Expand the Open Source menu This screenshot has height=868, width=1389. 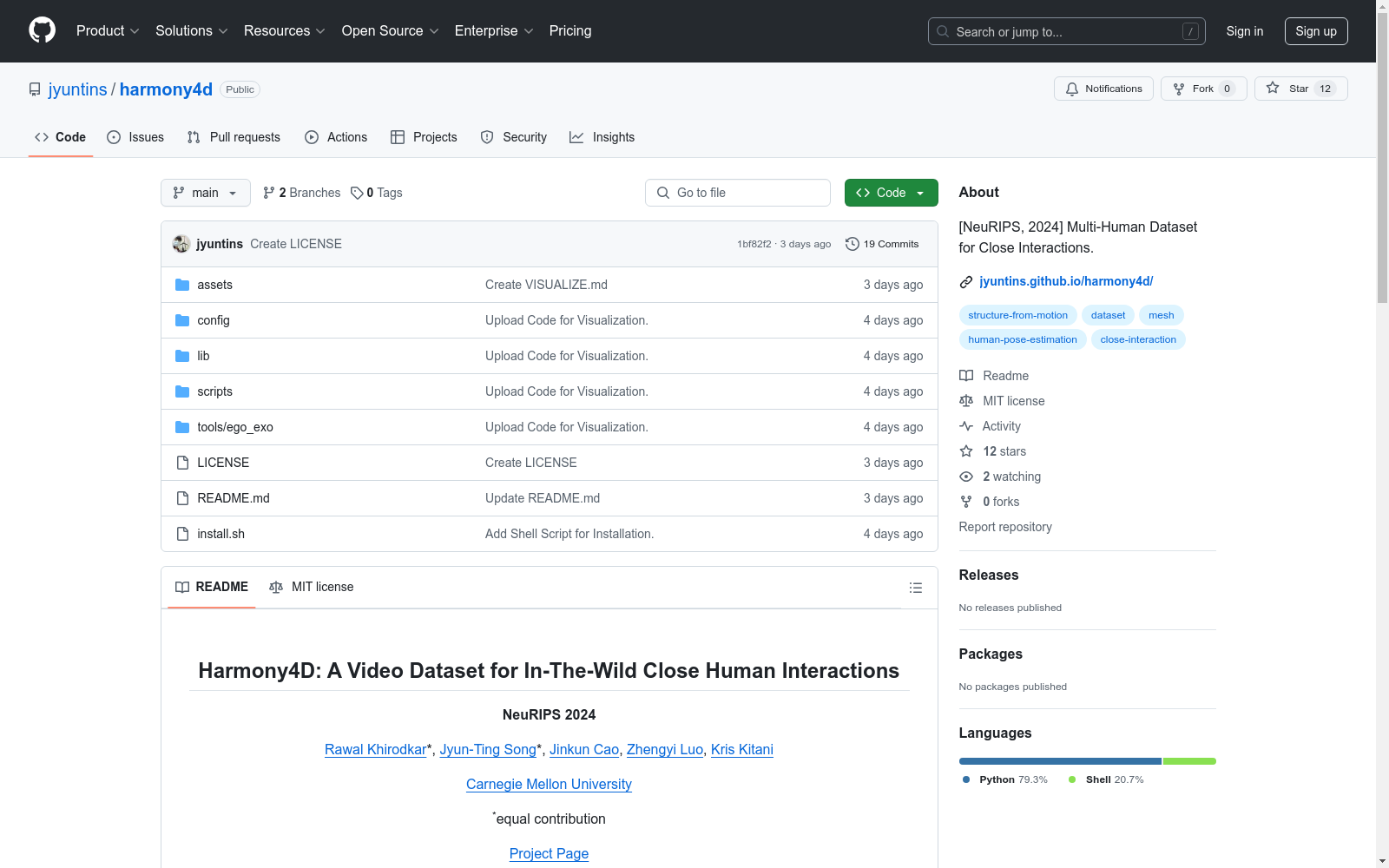(391, 30)
